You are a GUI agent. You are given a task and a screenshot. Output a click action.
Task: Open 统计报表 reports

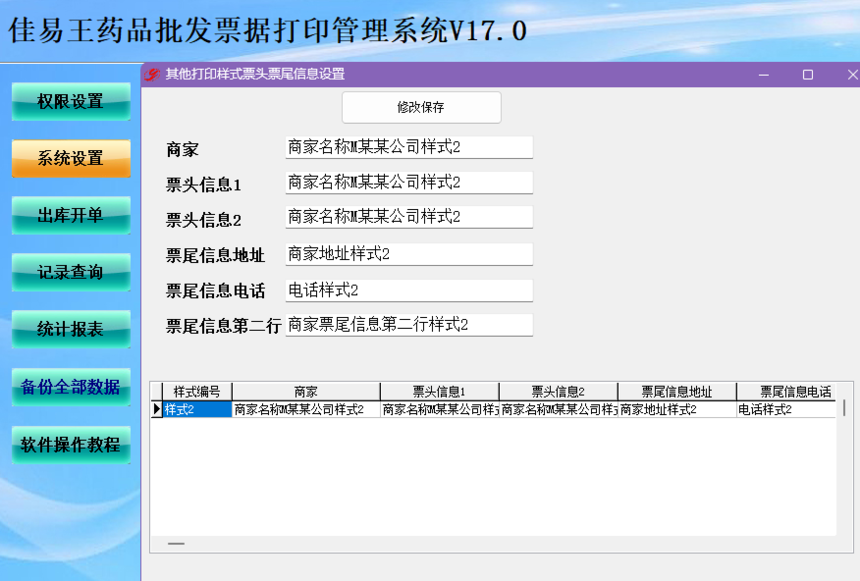[71, 330]
